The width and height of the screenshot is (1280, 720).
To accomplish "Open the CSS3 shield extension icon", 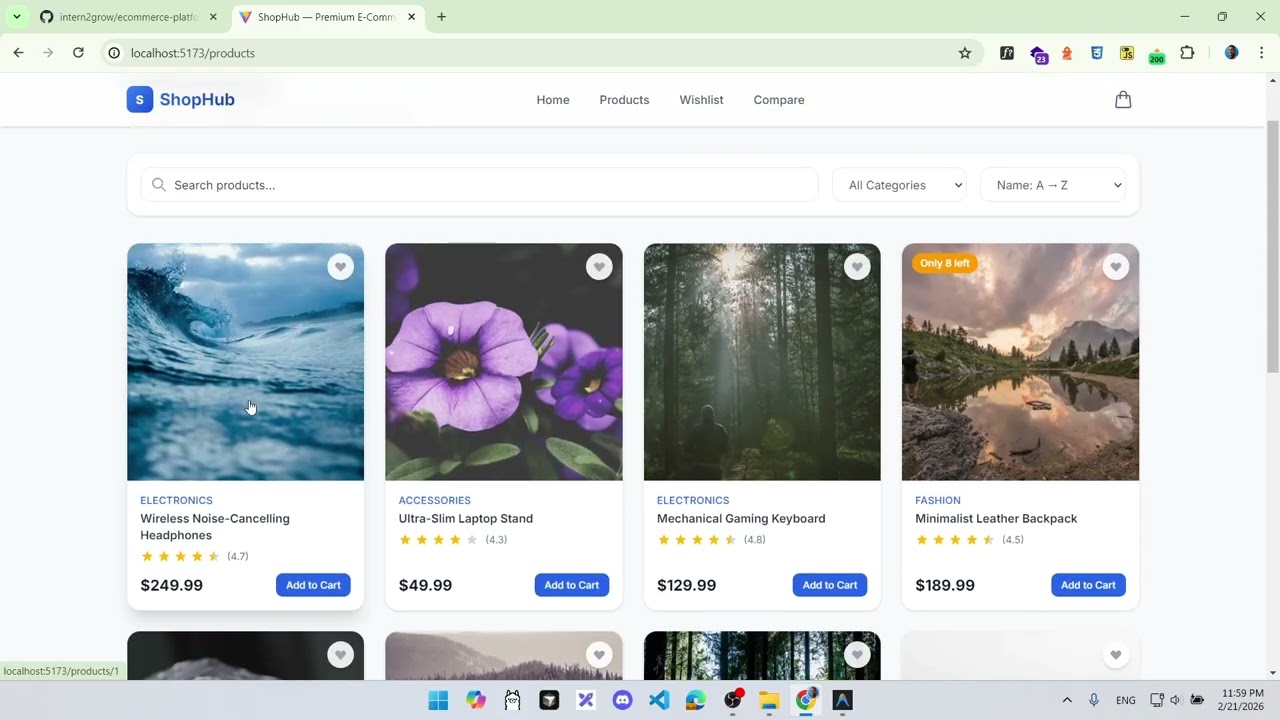I will (x=1097, y=53).
